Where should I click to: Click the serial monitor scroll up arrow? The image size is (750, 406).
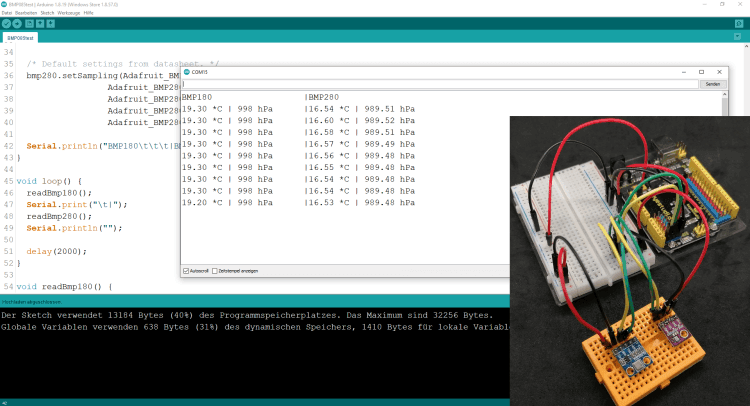point(723,94)
